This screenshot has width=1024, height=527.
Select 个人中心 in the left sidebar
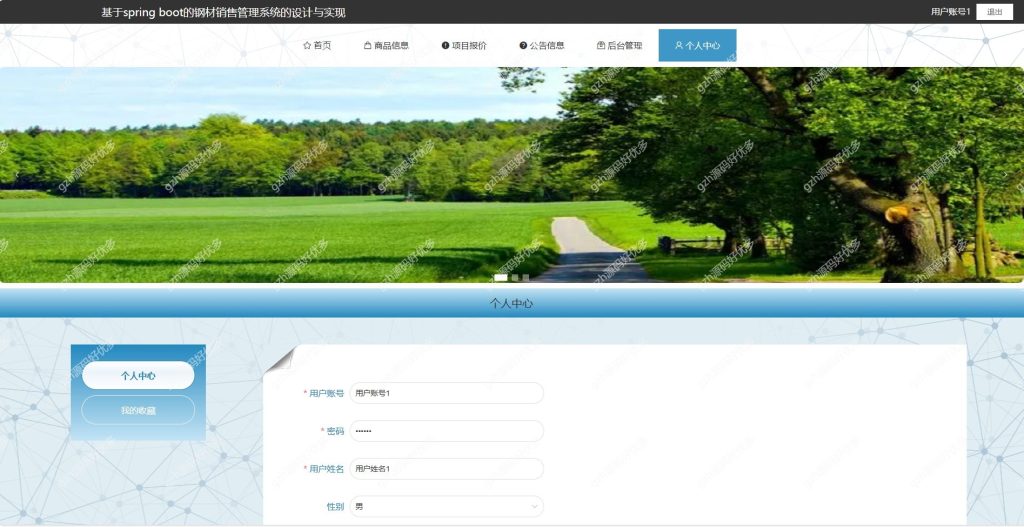(x=138, y=375)
